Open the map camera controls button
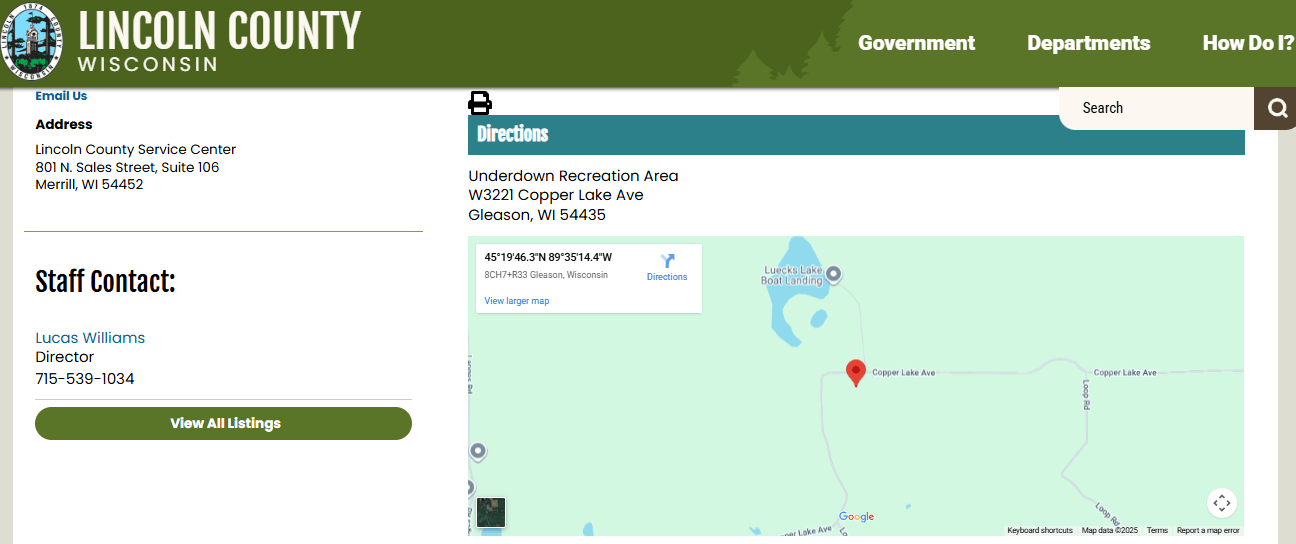This screenshot has width=1296, height=544. pos(1221,503)
